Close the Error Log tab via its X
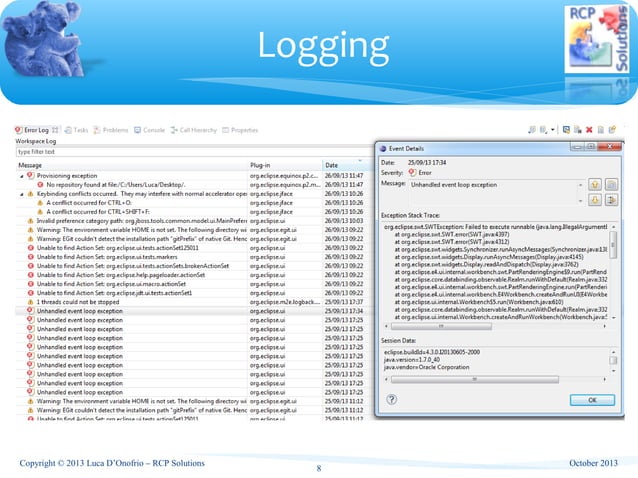The height and width of the screenshot is (478, 638). click(55, 130)
